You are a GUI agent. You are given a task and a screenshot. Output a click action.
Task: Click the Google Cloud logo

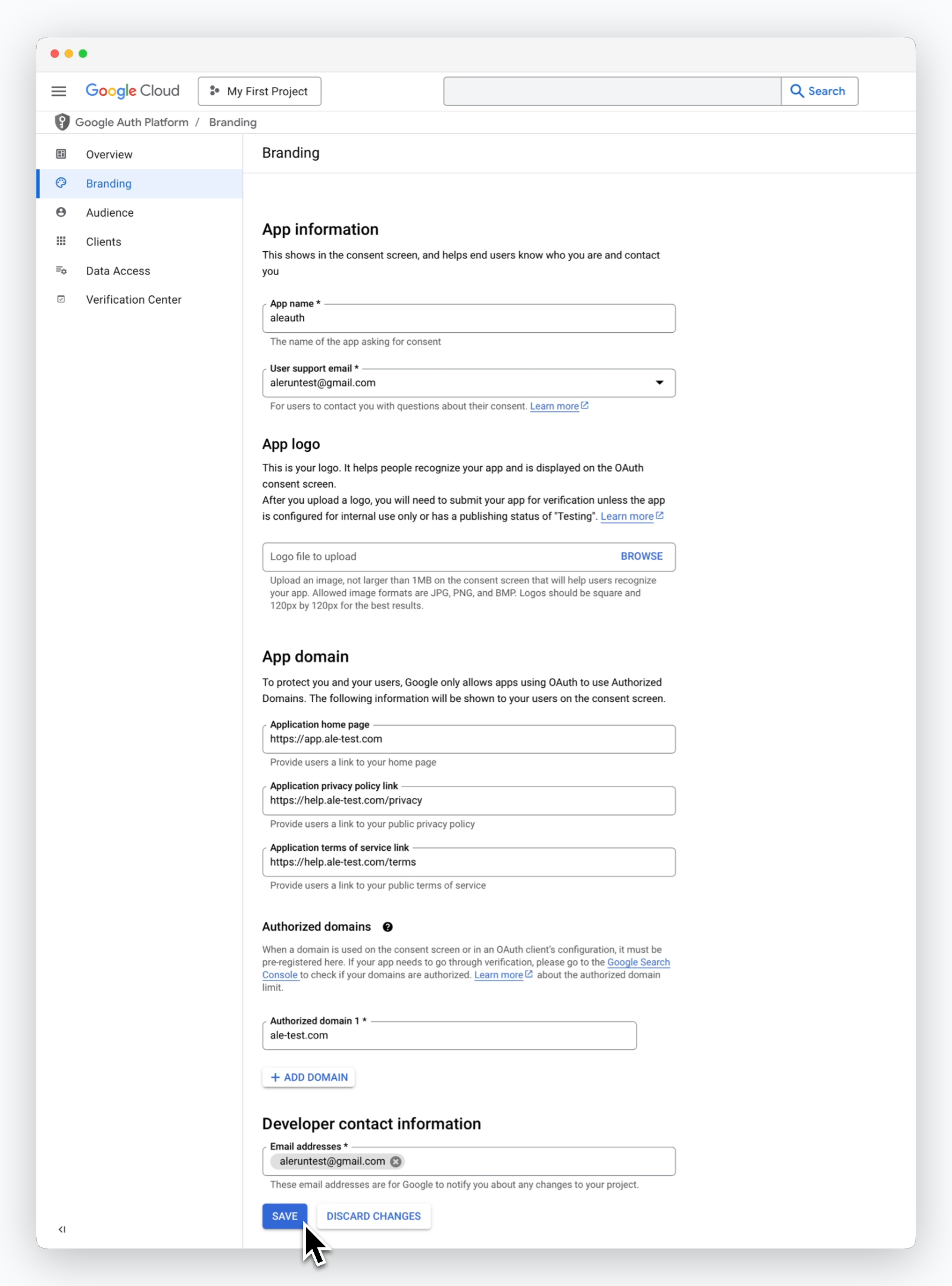(x=132, y=91)
